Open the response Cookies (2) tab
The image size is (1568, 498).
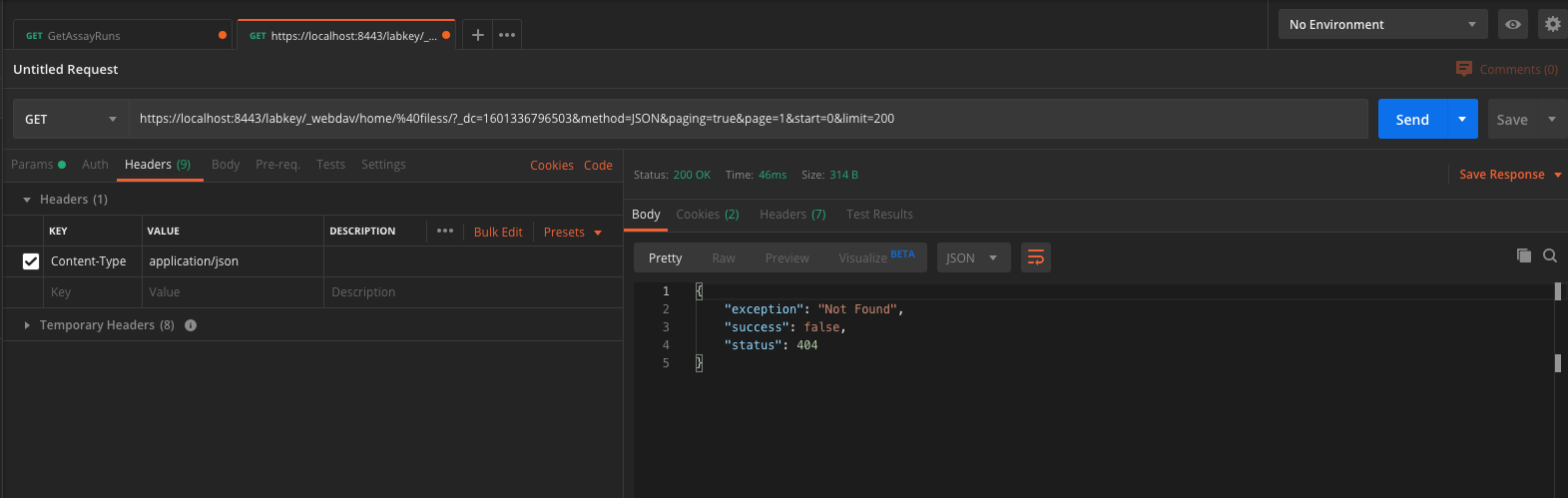(x=708, y=215)
